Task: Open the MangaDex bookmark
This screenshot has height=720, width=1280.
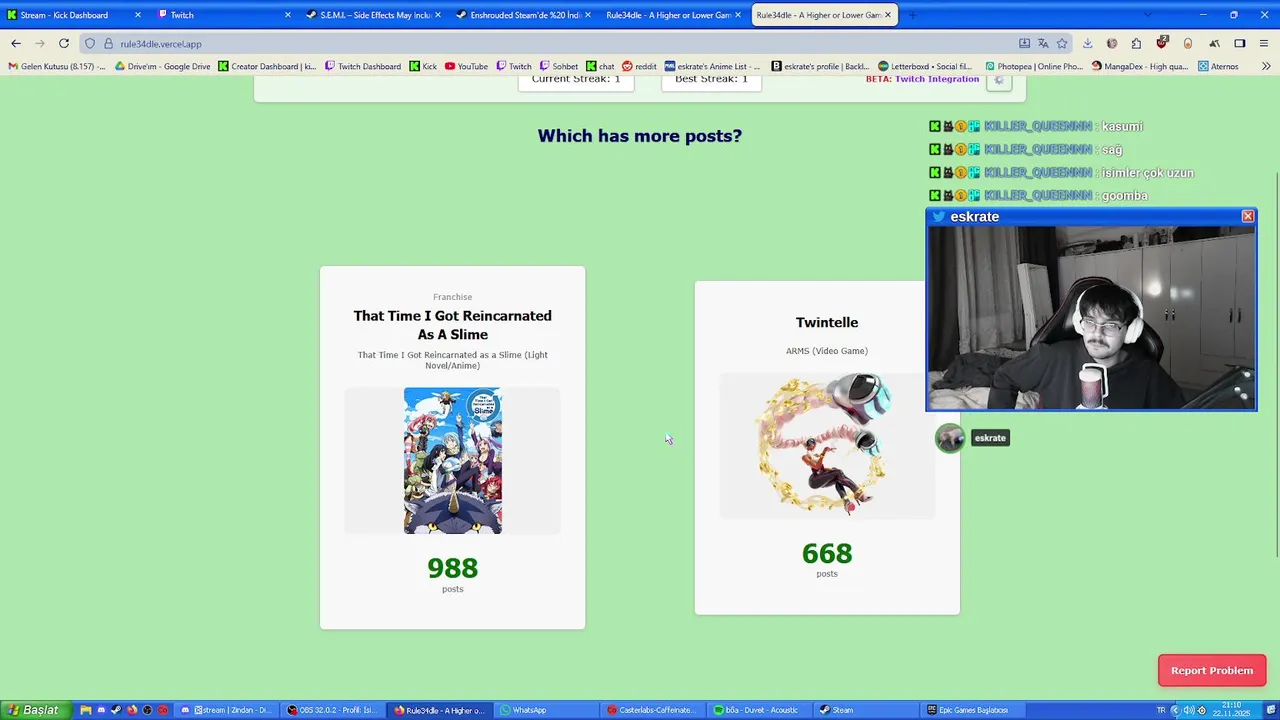Action: pos(1140,66)
